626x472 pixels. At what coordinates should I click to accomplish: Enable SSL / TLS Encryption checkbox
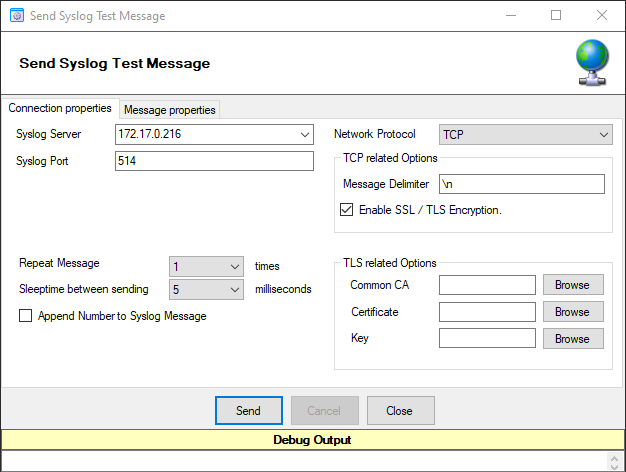tap(347, 210)
